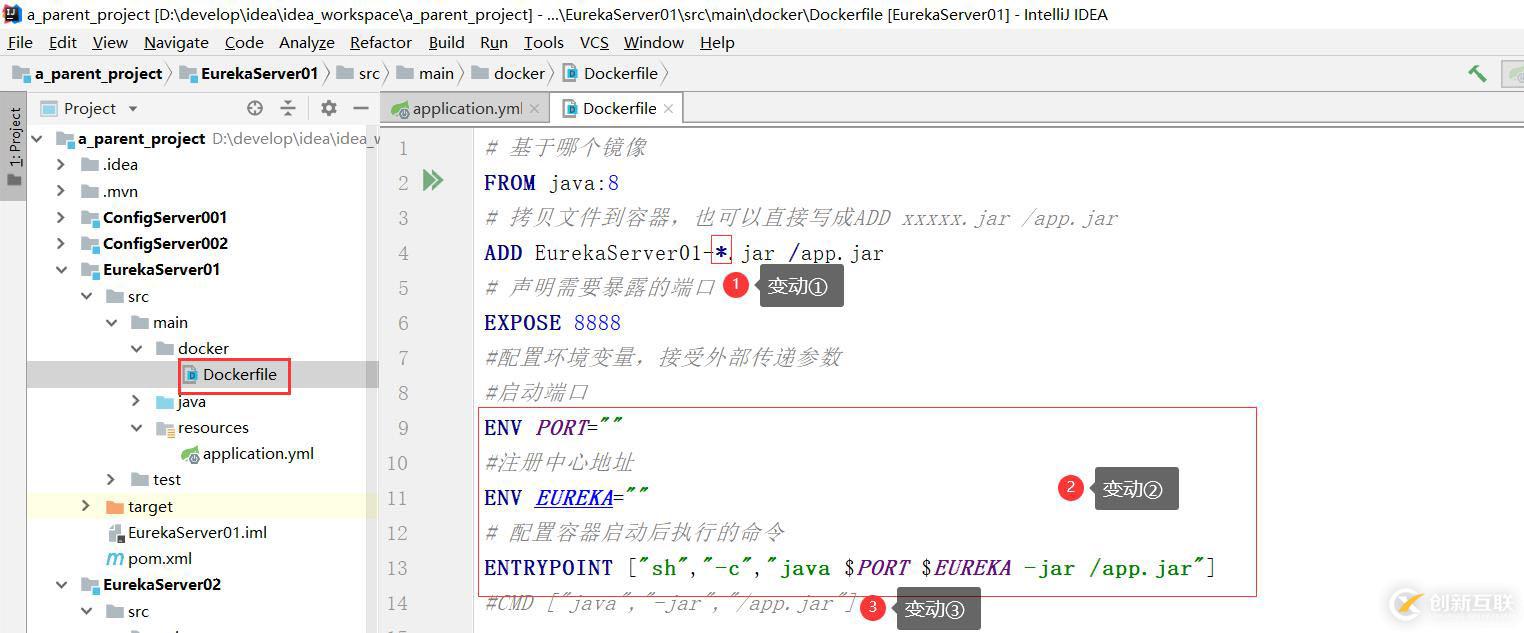Open the Refactor menu
The image size is (1524, 633).
point(381,42)
